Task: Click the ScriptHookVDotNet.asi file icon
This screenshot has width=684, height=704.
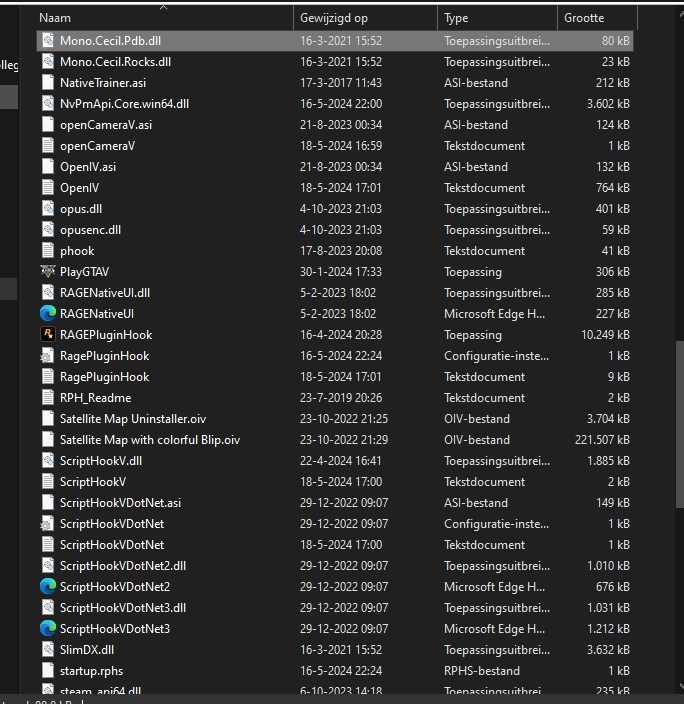Action: [x=48, y=502]
